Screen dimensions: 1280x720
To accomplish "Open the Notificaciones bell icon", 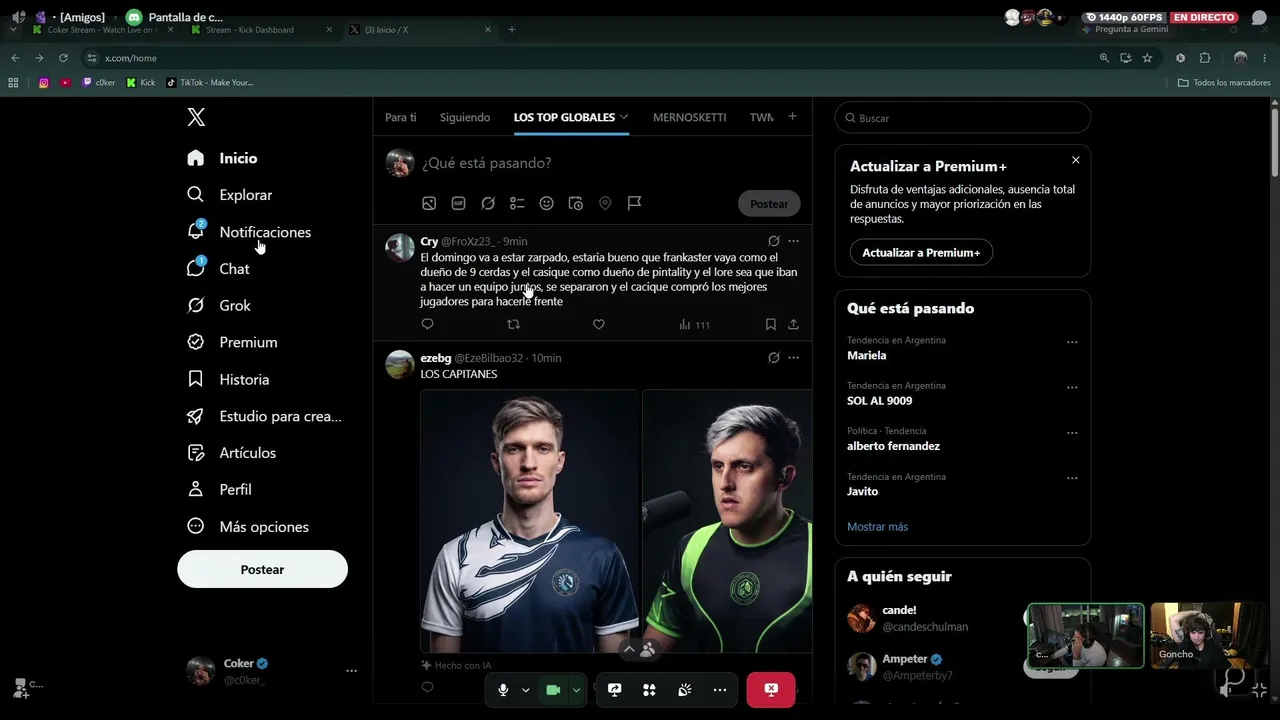I will pos(196,231).
